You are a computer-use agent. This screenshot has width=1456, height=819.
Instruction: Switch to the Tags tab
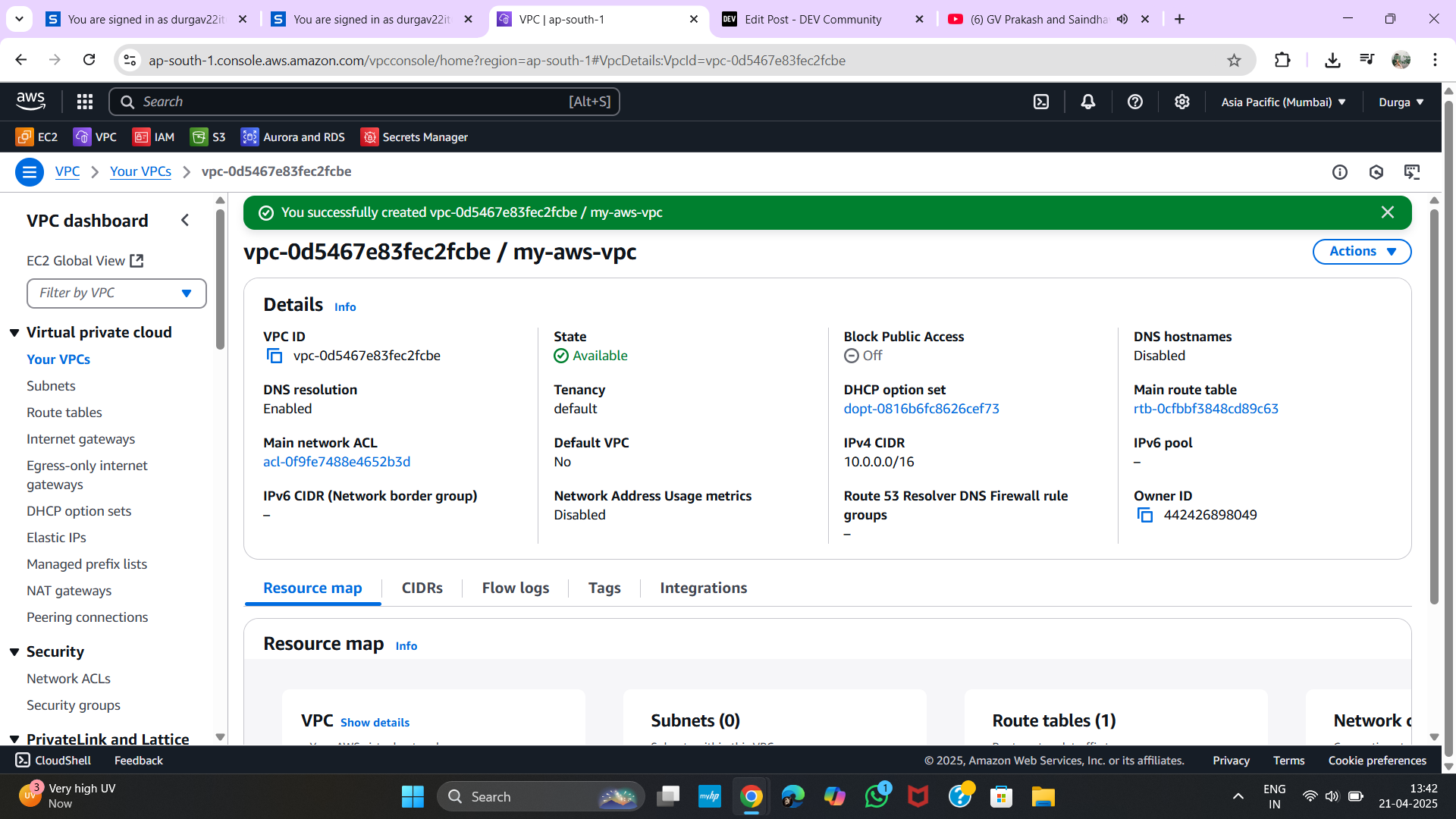pyautogui.click(x=604, y=588)
